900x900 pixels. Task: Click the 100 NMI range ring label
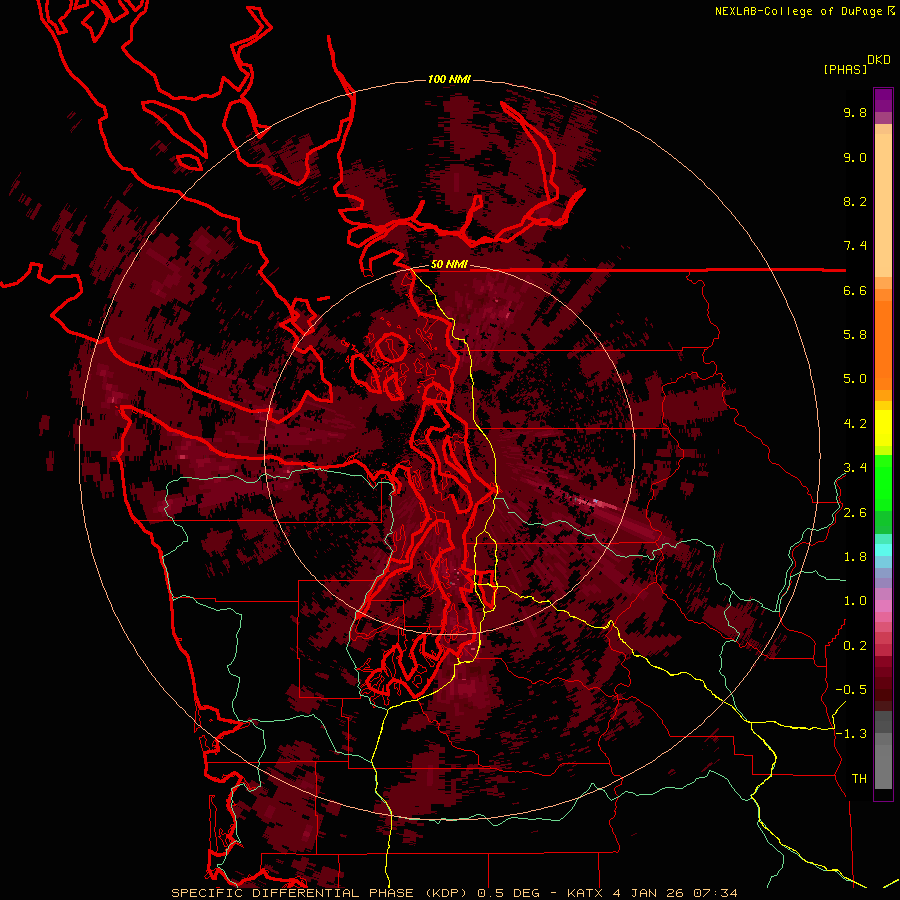(449, 79)
